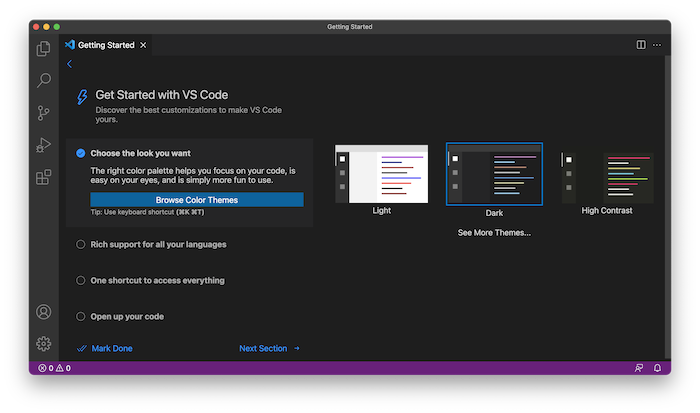Check the 'Open up your code' circle
The image size is (700, 413).
click(x=80, y=317)
